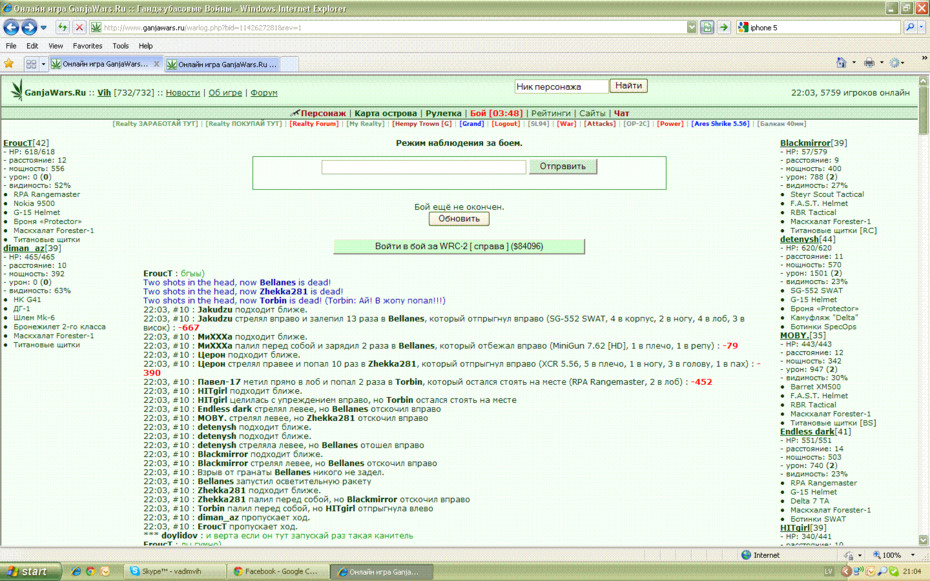Image resolution: width=930 pixels, height=581 pixels.
Task: Click the Обновить button
Action: pyautogui.click(x=459, y=219)
